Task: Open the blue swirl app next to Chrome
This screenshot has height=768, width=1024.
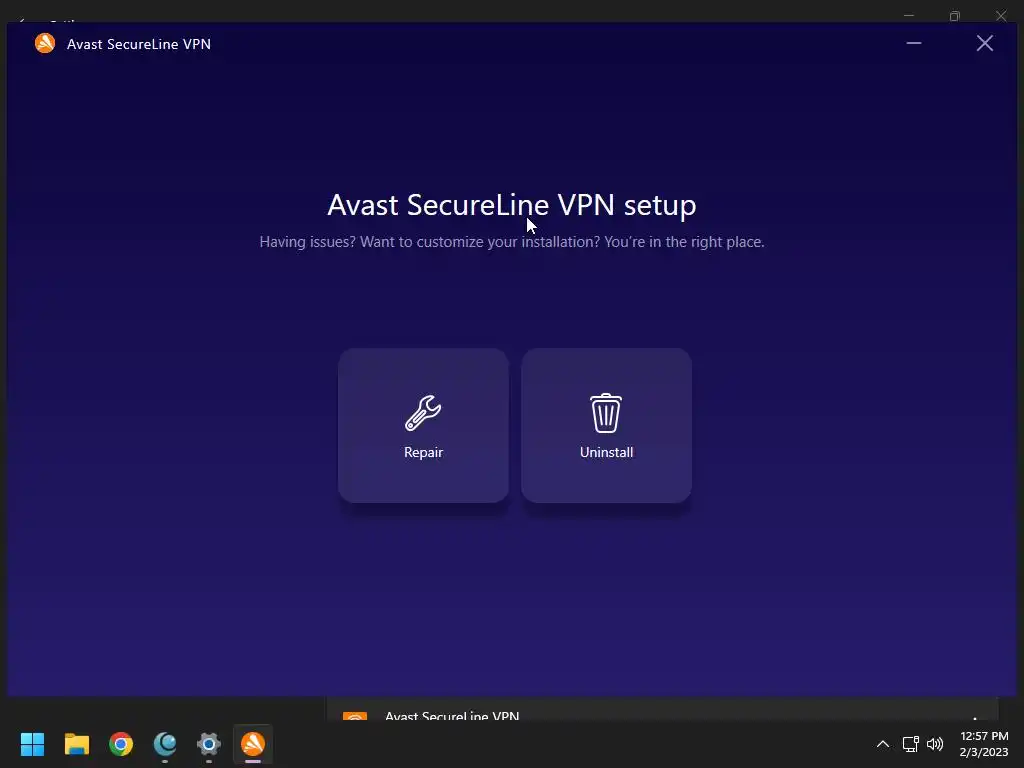Action: [165, 744]
